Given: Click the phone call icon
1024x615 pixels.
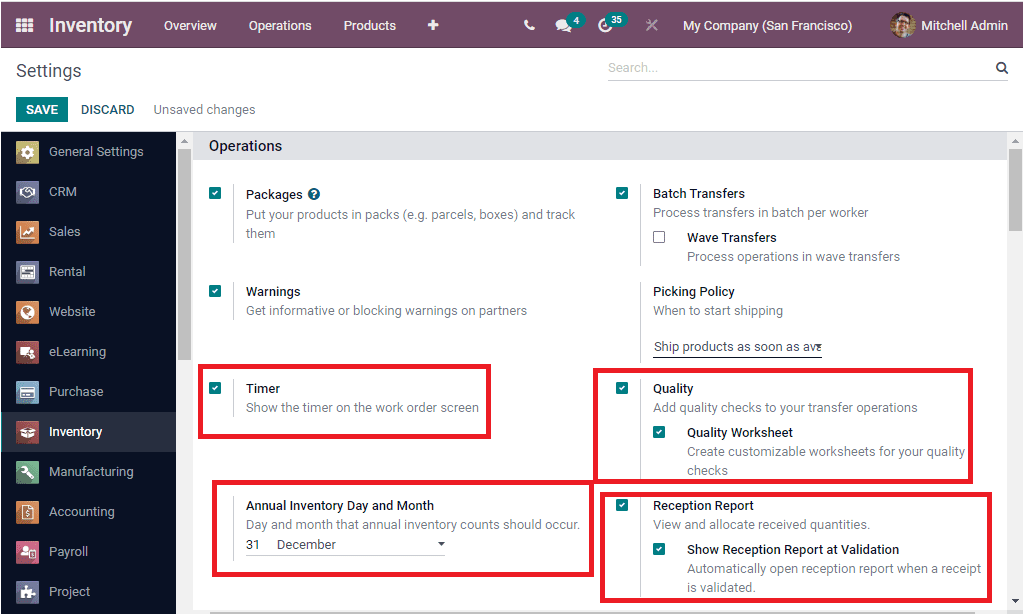Looking at the screenshot, I should pos(529,25).
